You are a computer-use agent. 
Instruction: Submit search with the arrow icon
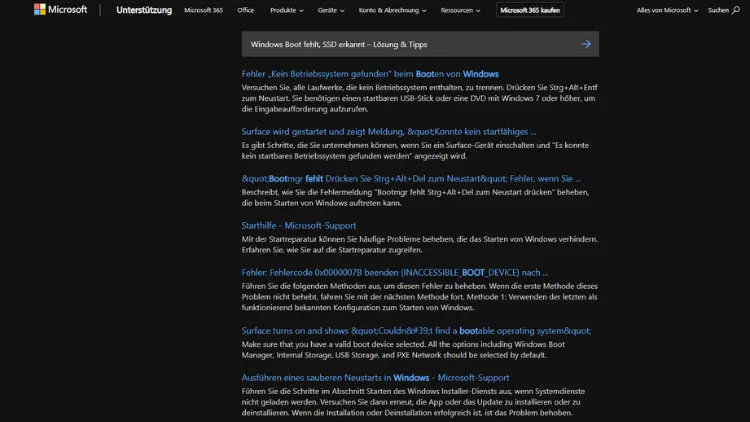(586, 44)
